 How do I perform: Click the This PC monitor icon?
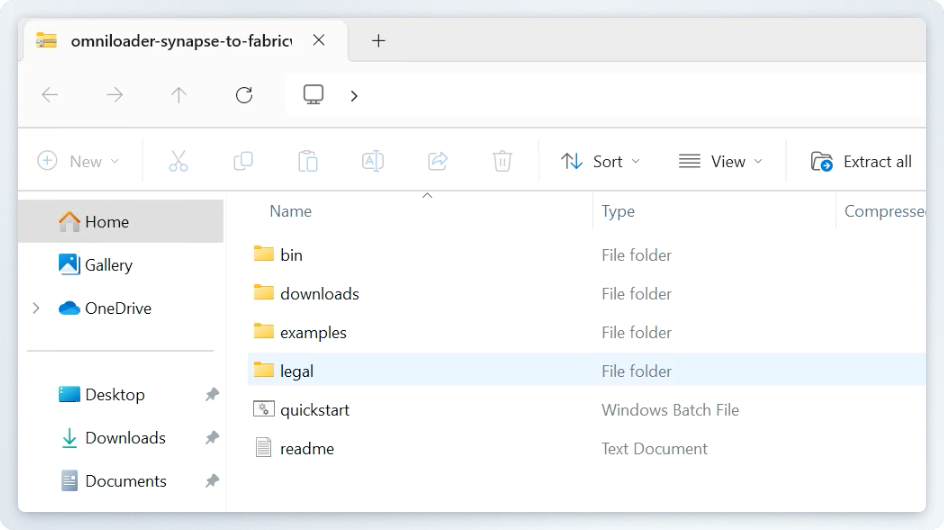click(314, 95)
